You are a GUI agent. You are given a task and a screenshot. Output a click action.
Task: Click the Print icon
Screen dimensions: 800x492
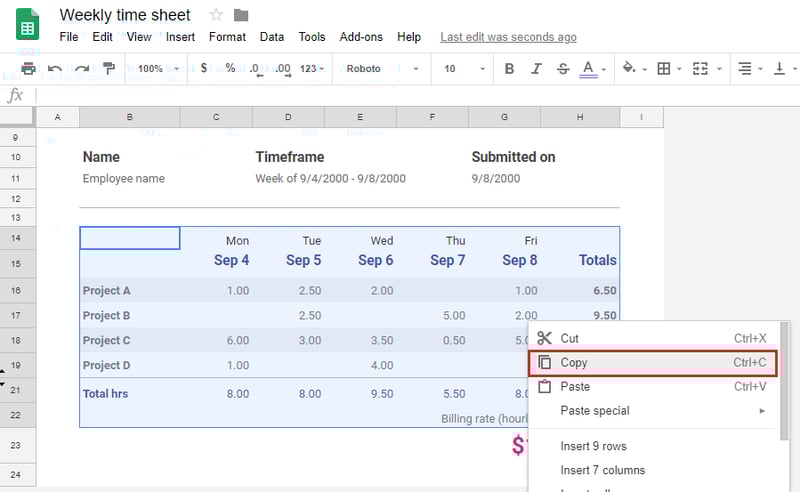29,68
